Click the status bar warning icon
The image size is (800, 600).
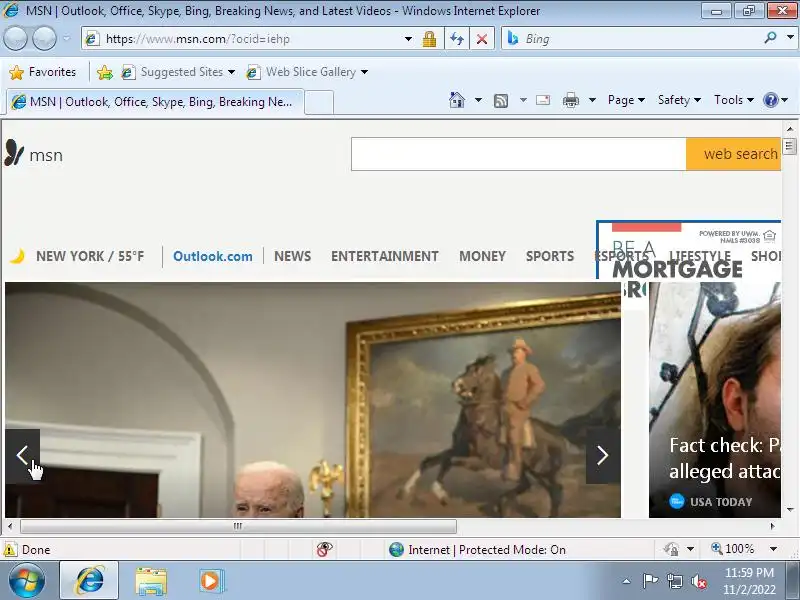pos(10,549)
